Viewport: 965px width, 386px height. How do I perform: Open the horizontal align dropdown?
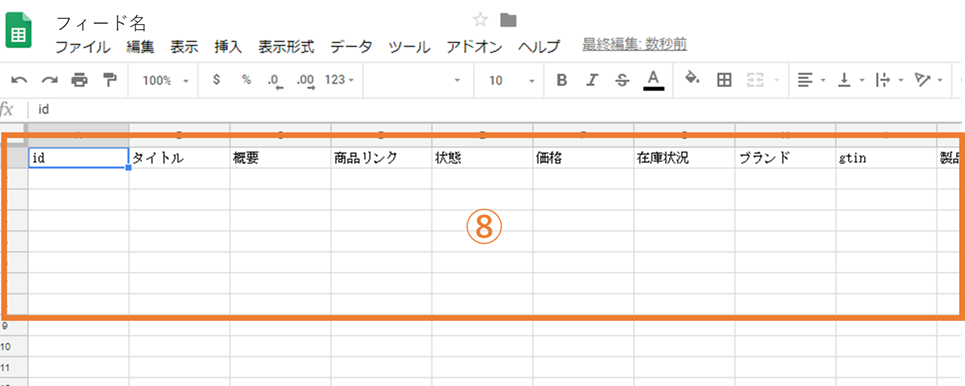811,80
